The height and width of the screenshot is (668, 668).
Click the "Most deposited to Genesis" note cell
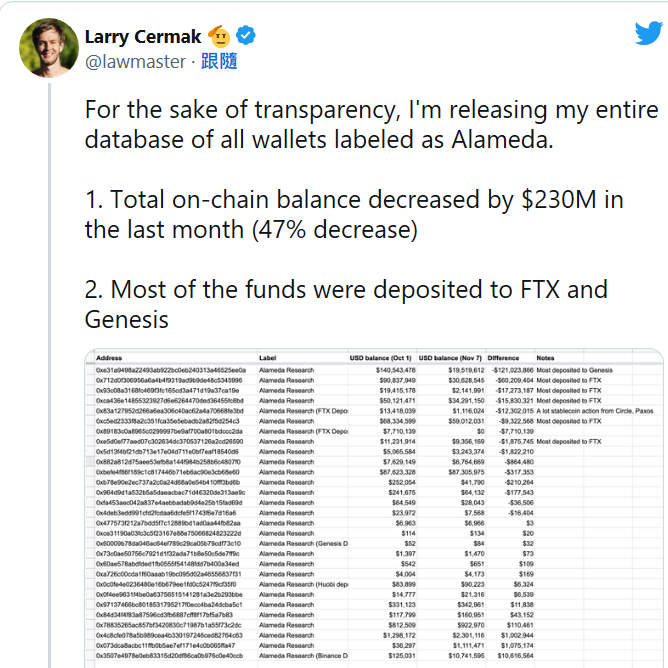tap(584, 369)
